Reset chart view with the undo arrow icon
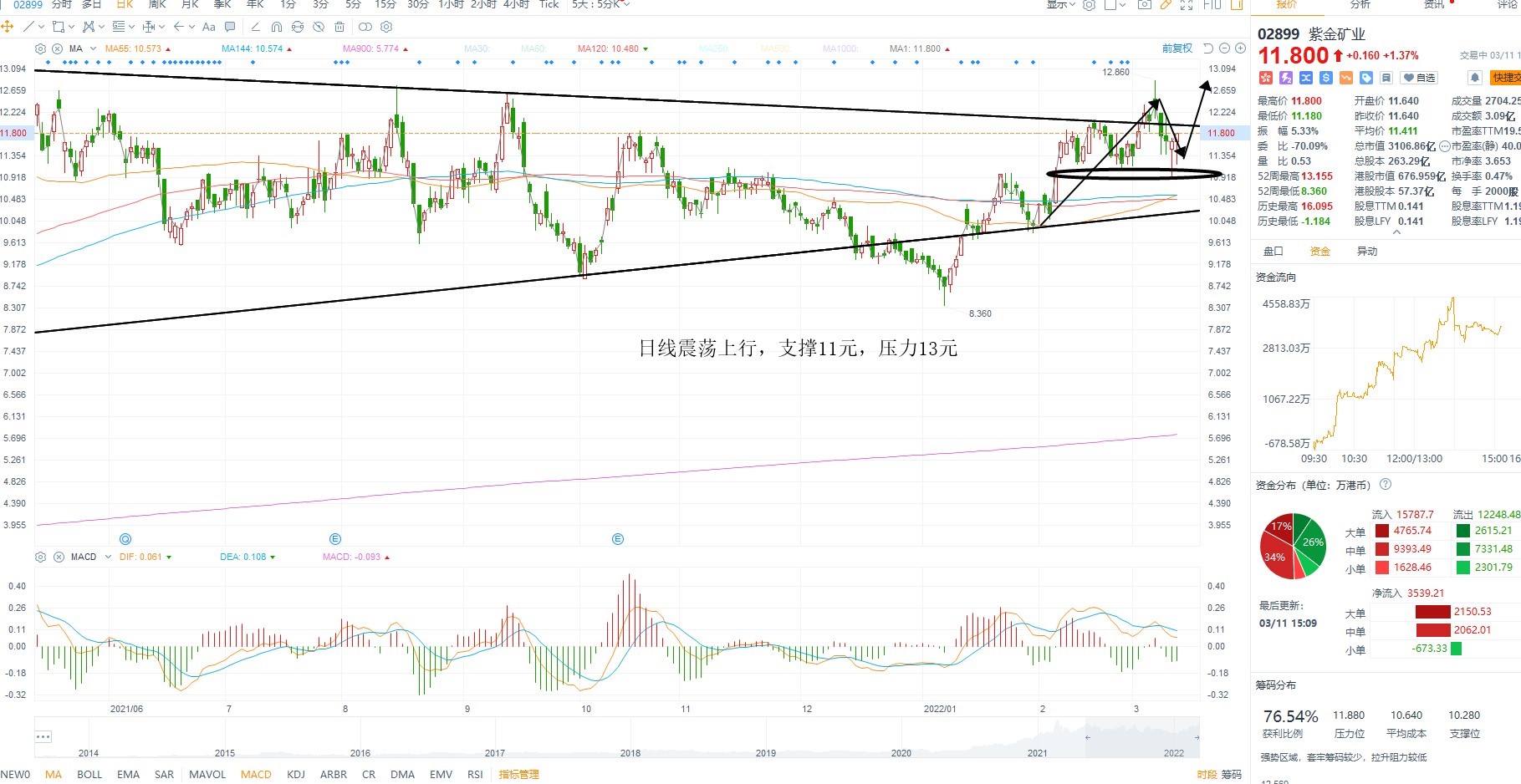This screenshot has width=1521, height=784. pyautogui.click(x=1208, y=48)
